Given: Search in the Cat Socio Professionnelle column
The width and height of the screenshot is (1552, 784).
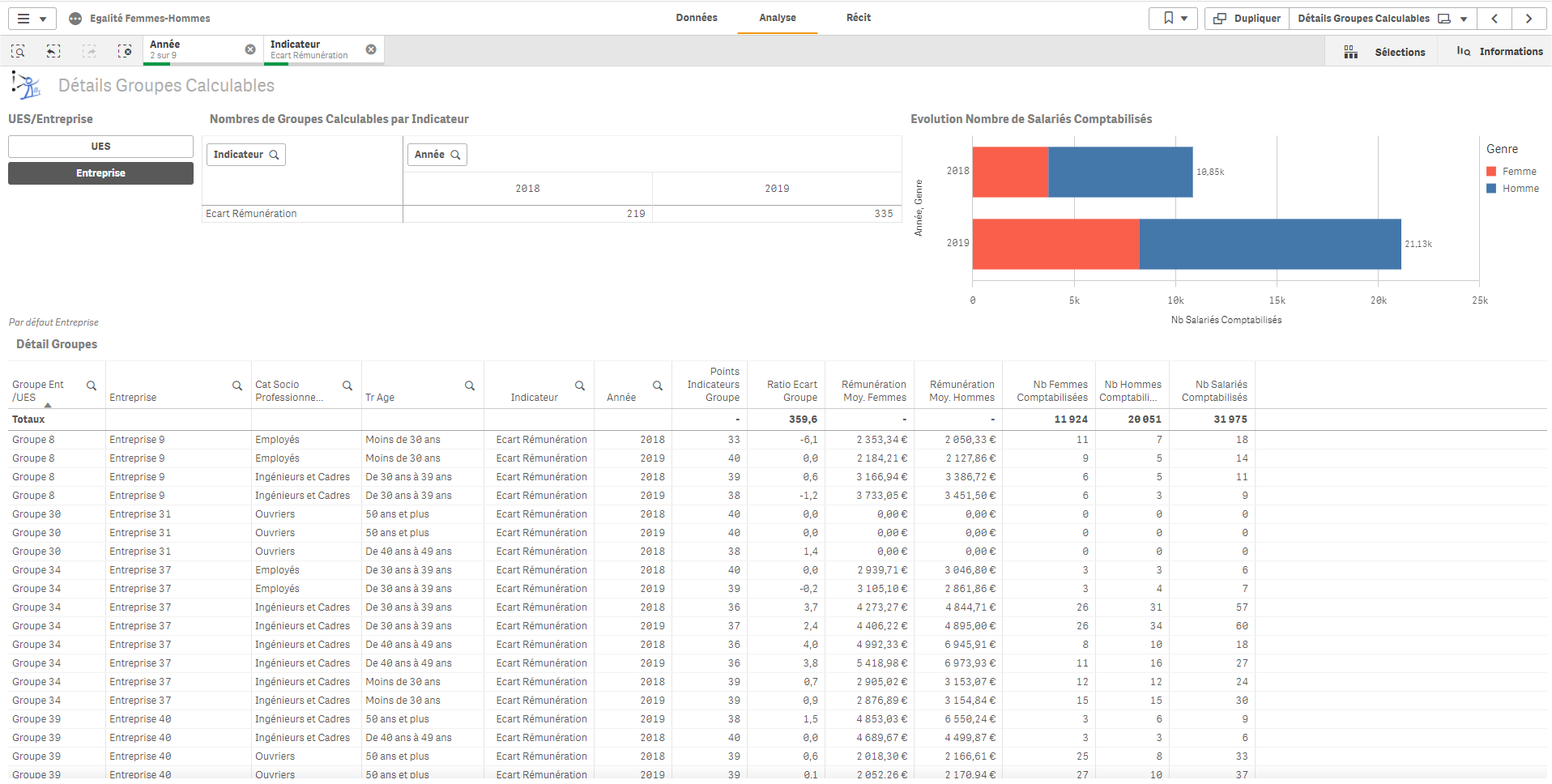Looking at the screenshot, I should click(347, 386).
